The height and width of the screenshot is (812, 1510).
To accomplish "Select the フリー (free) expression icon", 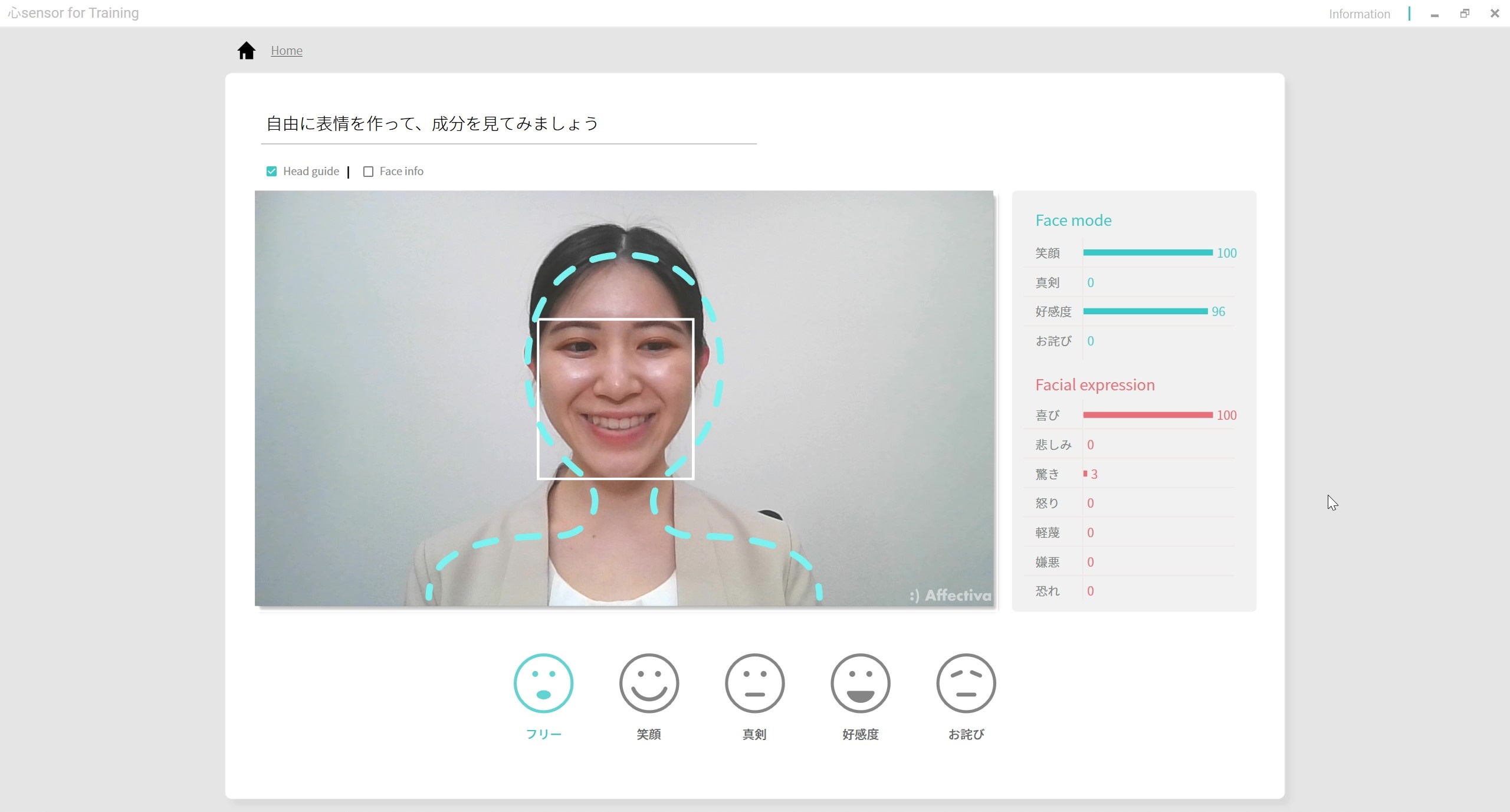I will [545, 684].
